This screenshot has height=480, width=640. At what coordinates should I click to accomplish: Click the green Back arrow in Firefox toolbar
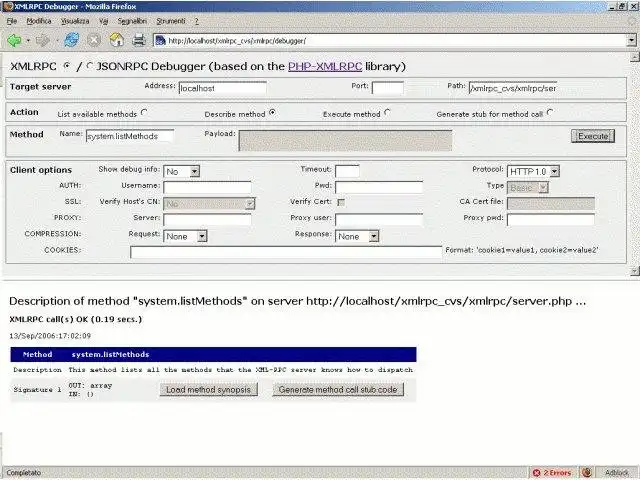(x=14, y=40)
